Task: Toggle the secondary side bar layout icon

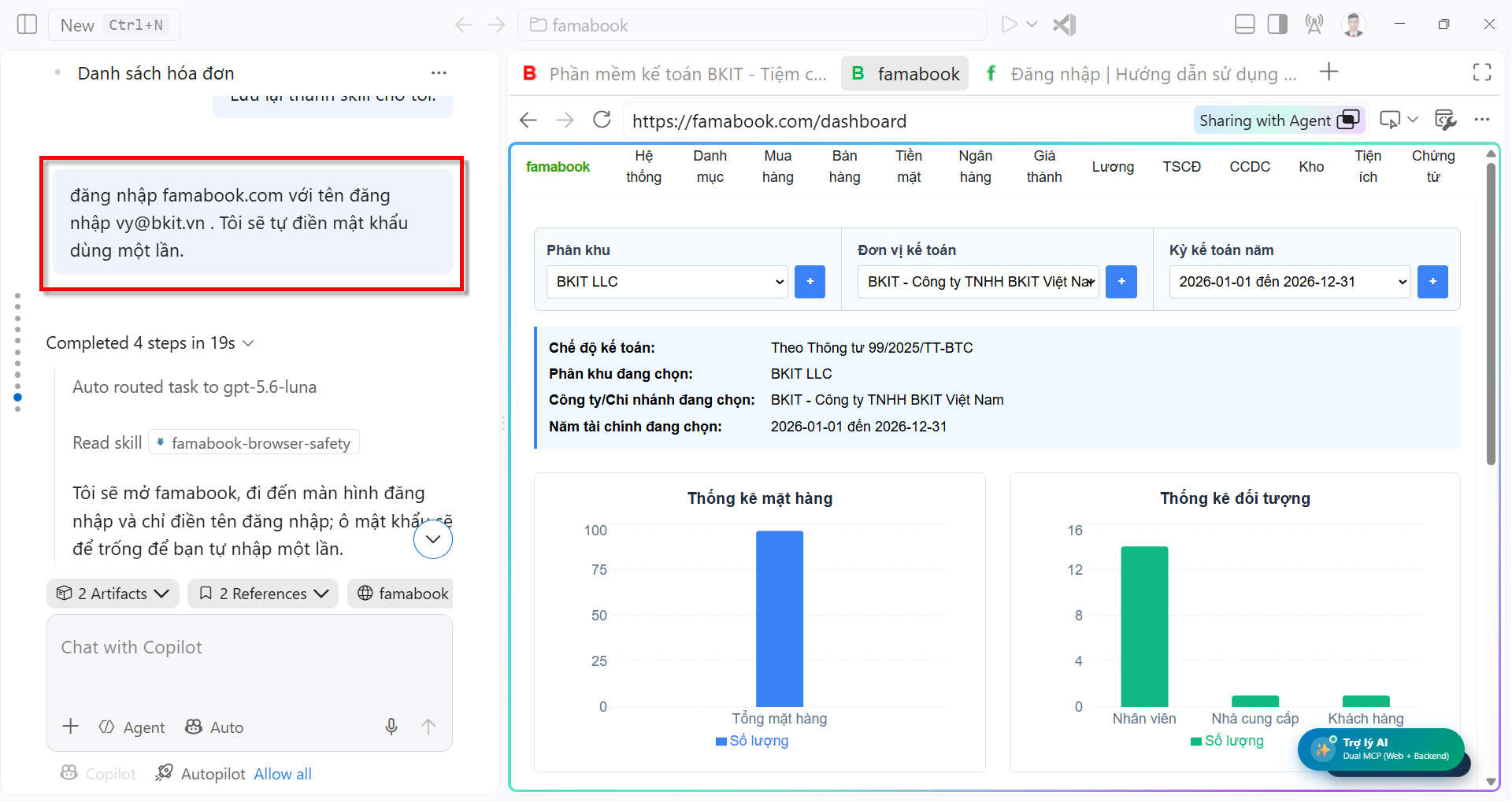Action: [x=1277, y=24]
